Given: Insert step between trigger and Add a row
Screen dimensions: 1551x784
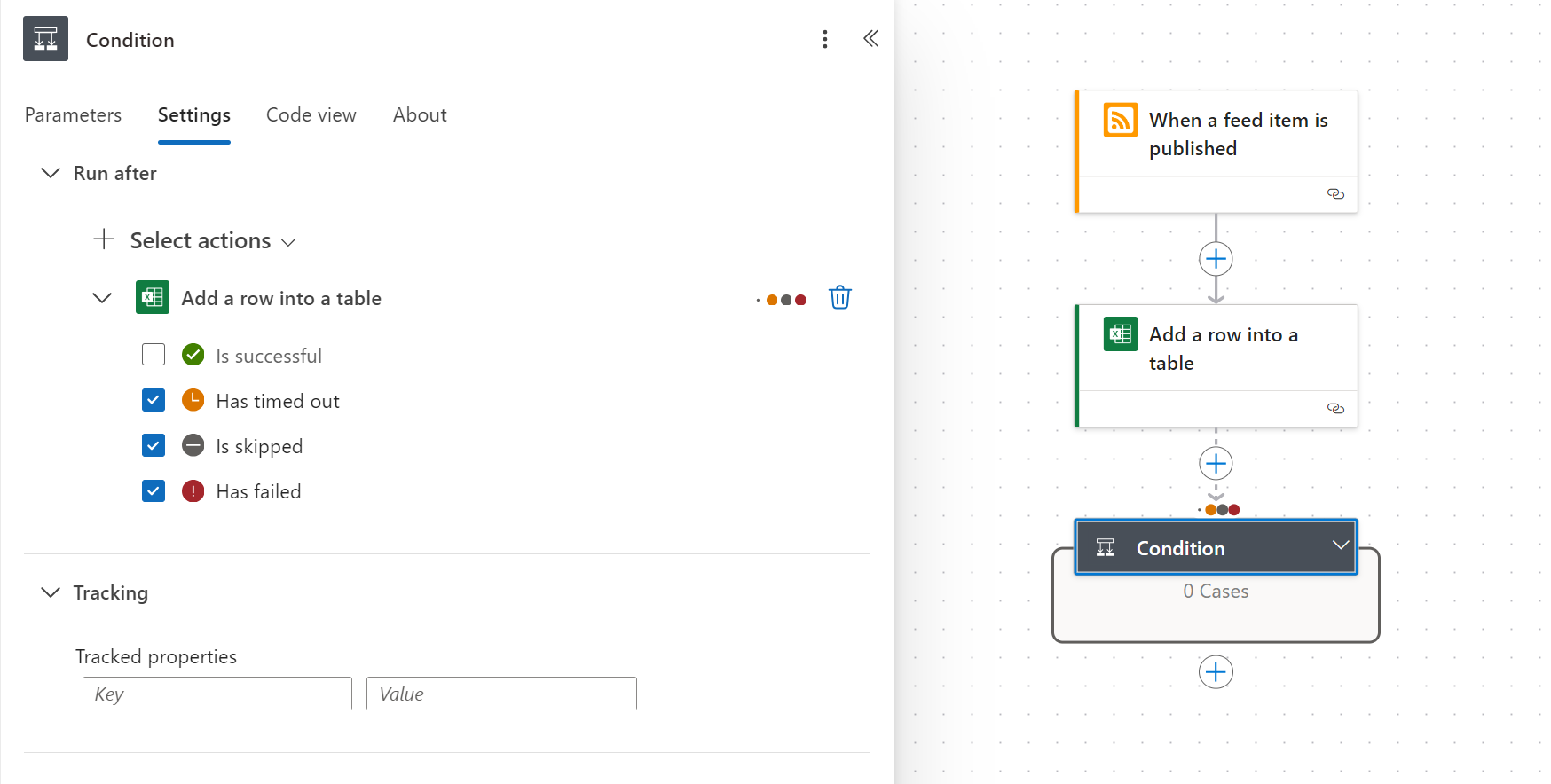Looking at the screenshot, I should tap(1216, 259).
